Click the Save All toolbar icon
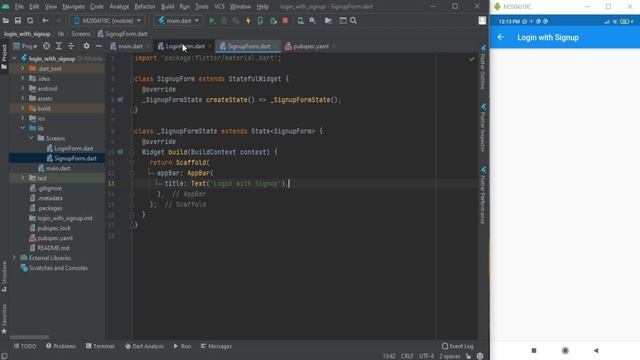The height and width of the screenshot is (360, 640). click(x=18, y=20)
